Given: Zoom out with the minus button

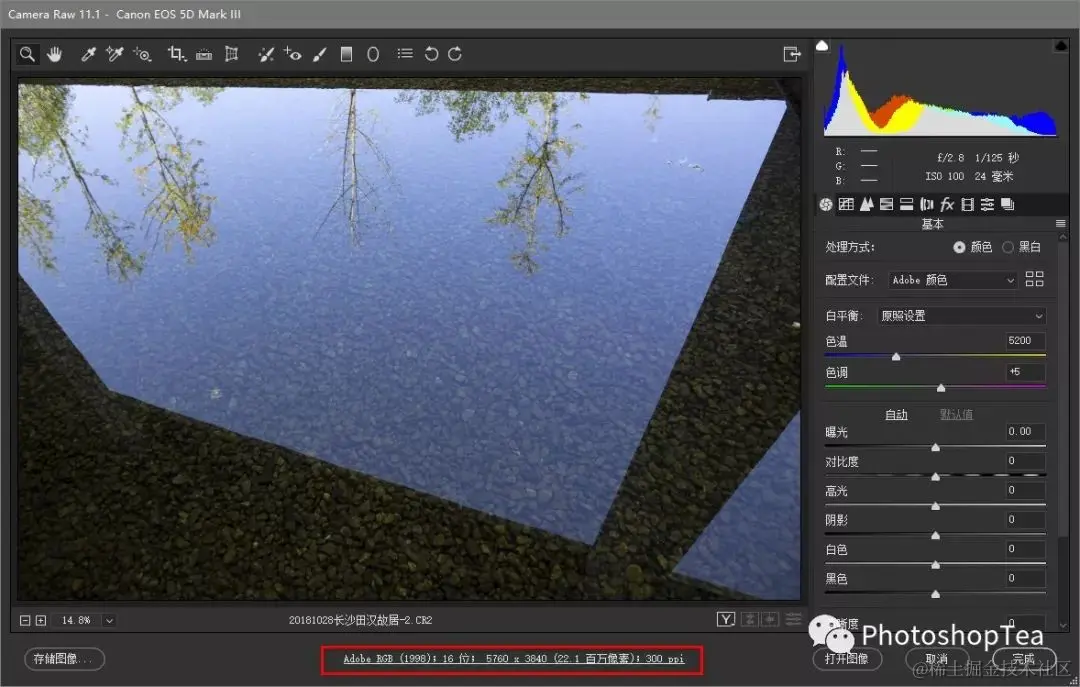Looking at the screenshot, I should pos(25,620).
